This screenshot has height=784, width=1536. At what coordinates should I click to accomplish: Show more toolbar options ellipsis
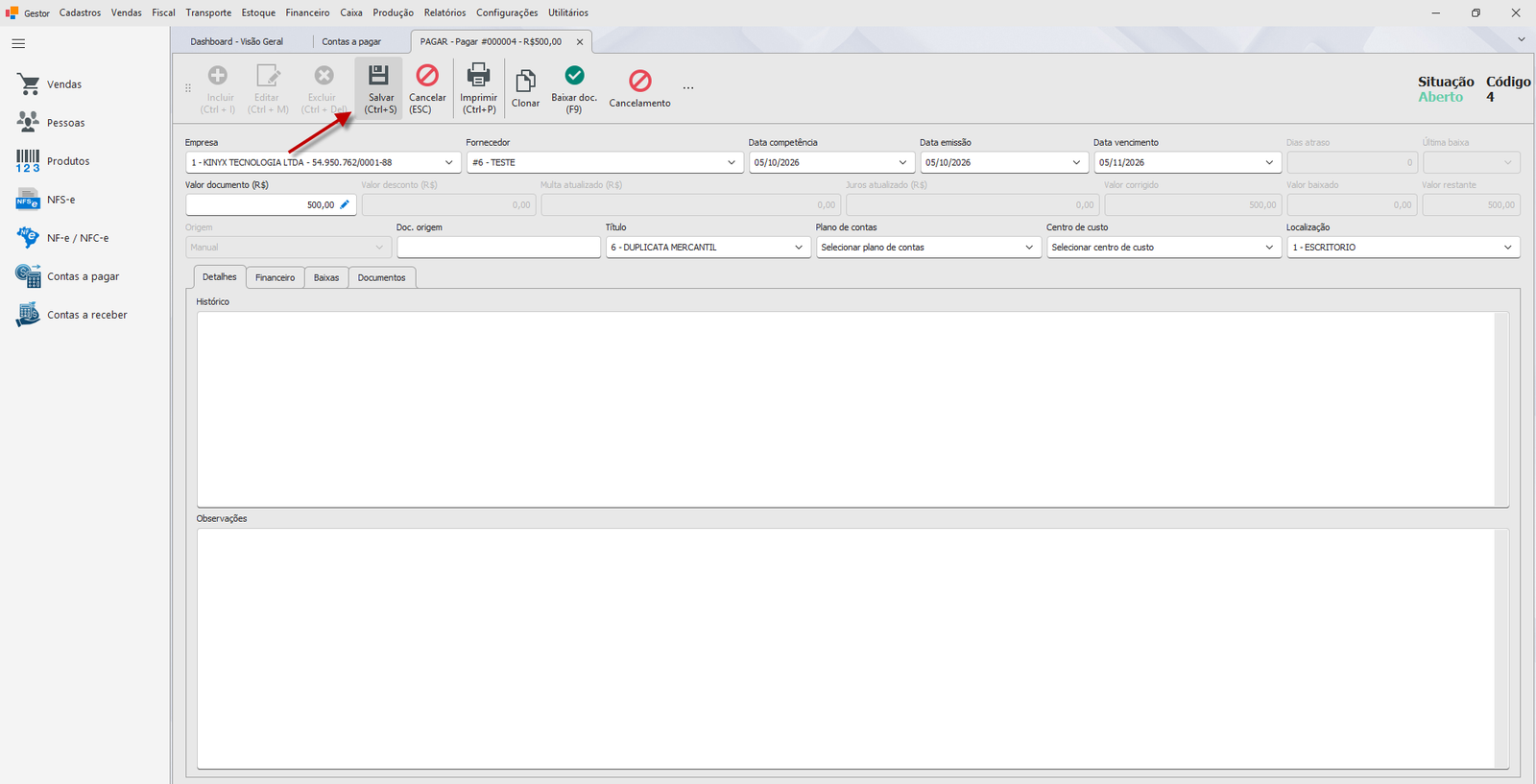tap(688, 87)
